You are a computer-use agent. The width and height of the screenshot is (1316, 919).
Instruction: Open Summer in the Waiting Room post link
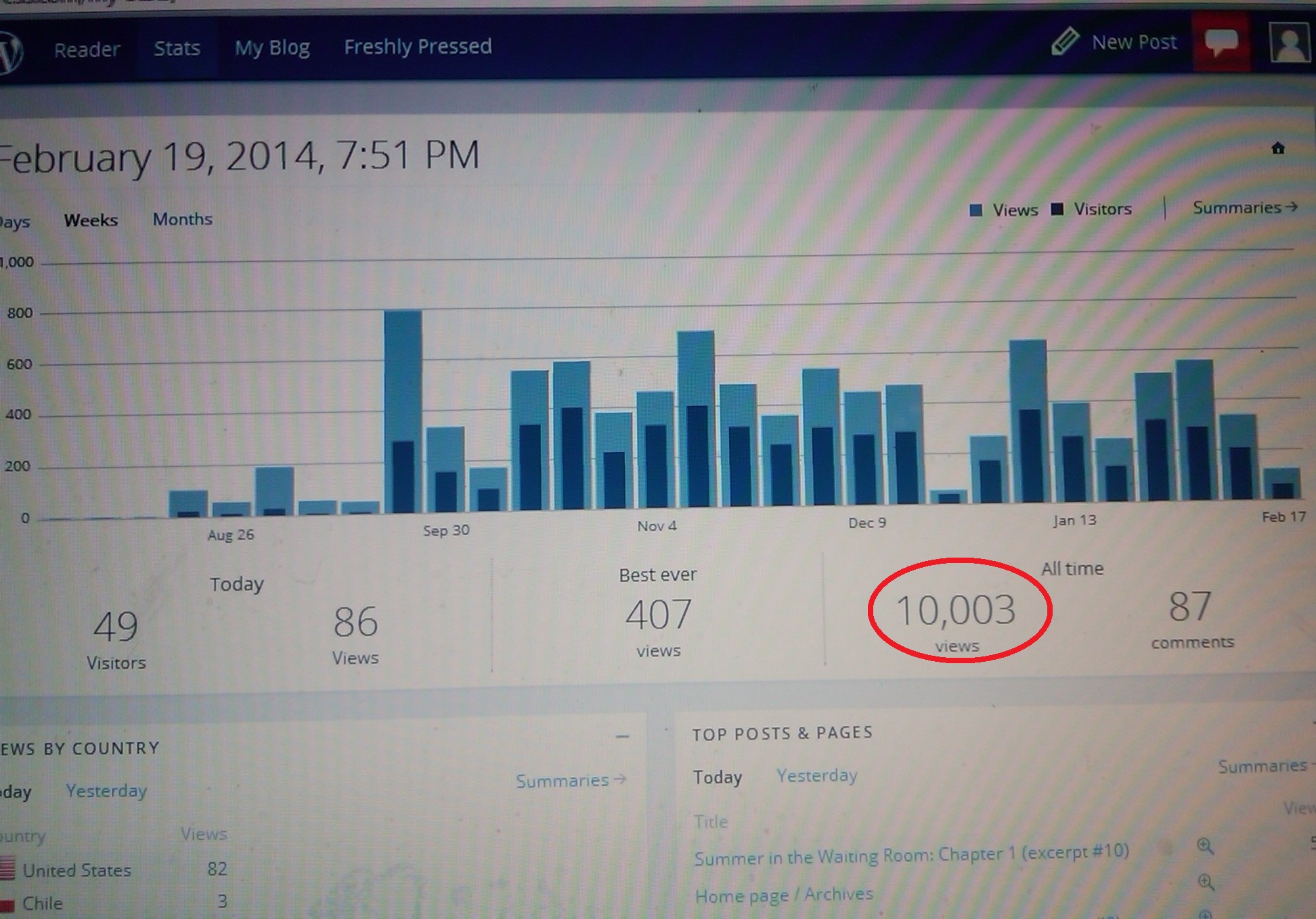[911, 855]
